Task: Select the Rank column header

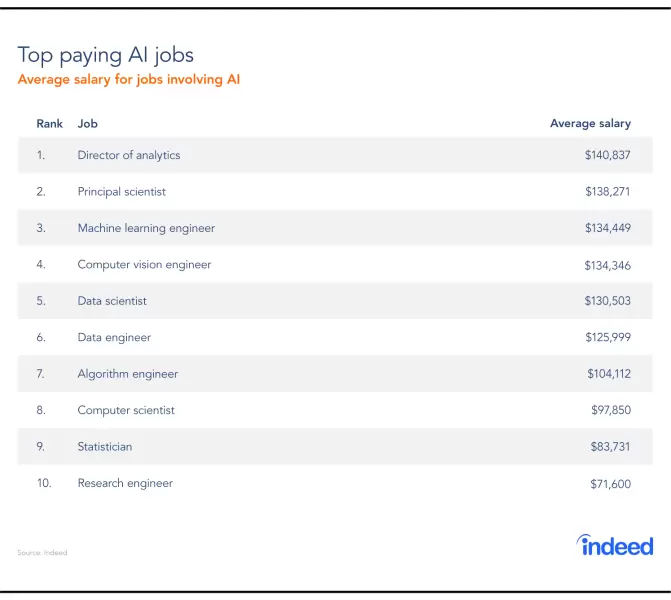Action: 50,124
